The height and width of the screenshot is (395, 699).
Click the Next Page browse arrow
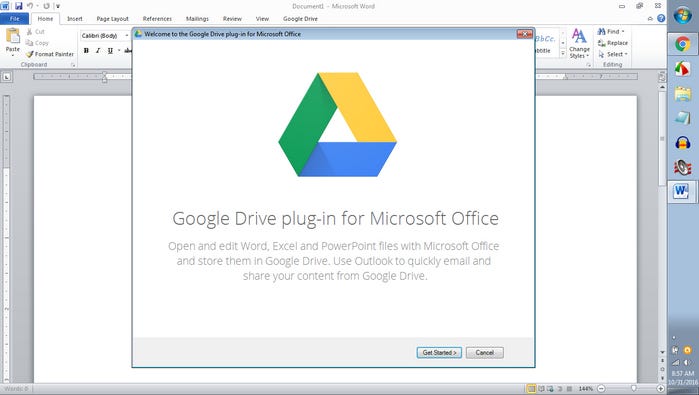pyautogui.click(x=662, y=378)
